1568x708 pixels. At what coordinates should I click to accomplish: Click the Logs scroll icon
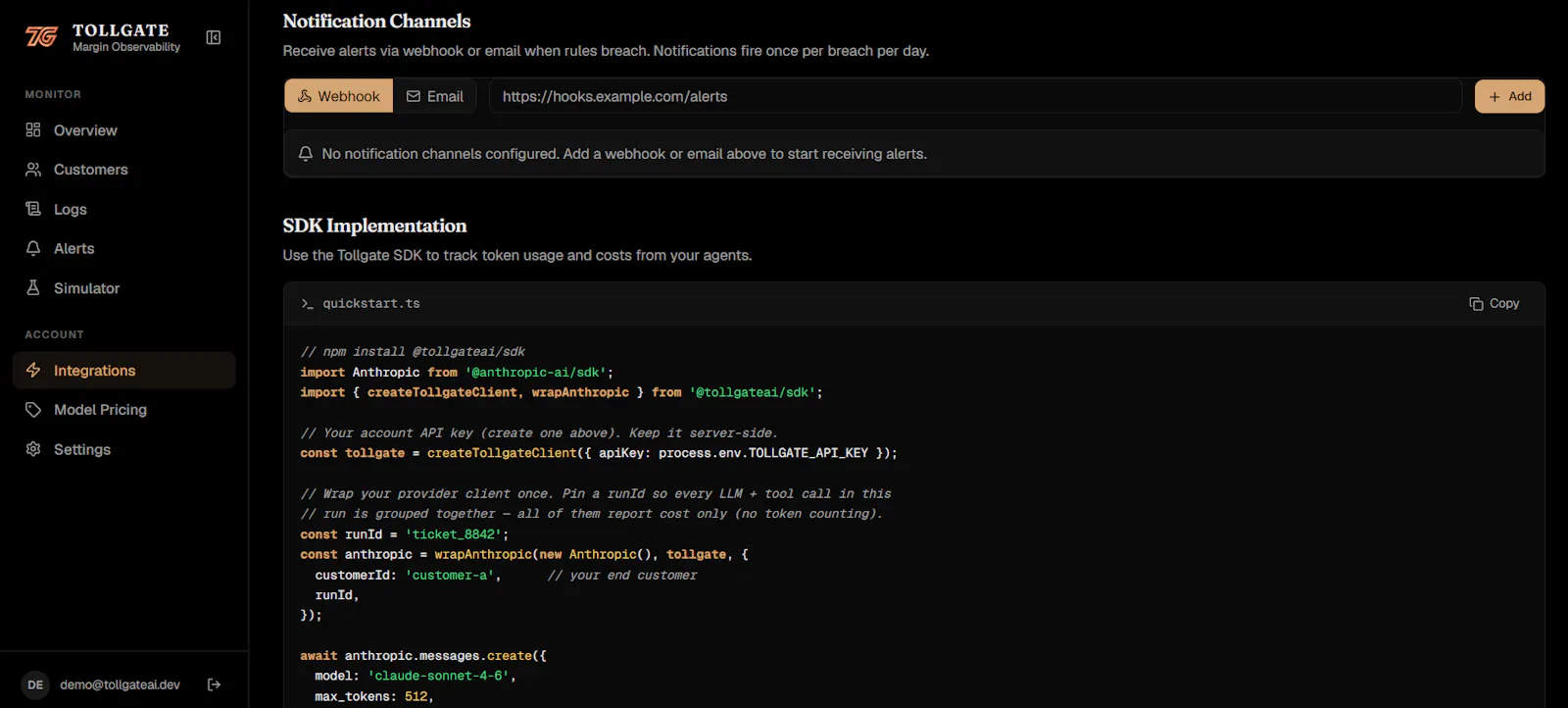pyautogui.click(x=33, y=209)
